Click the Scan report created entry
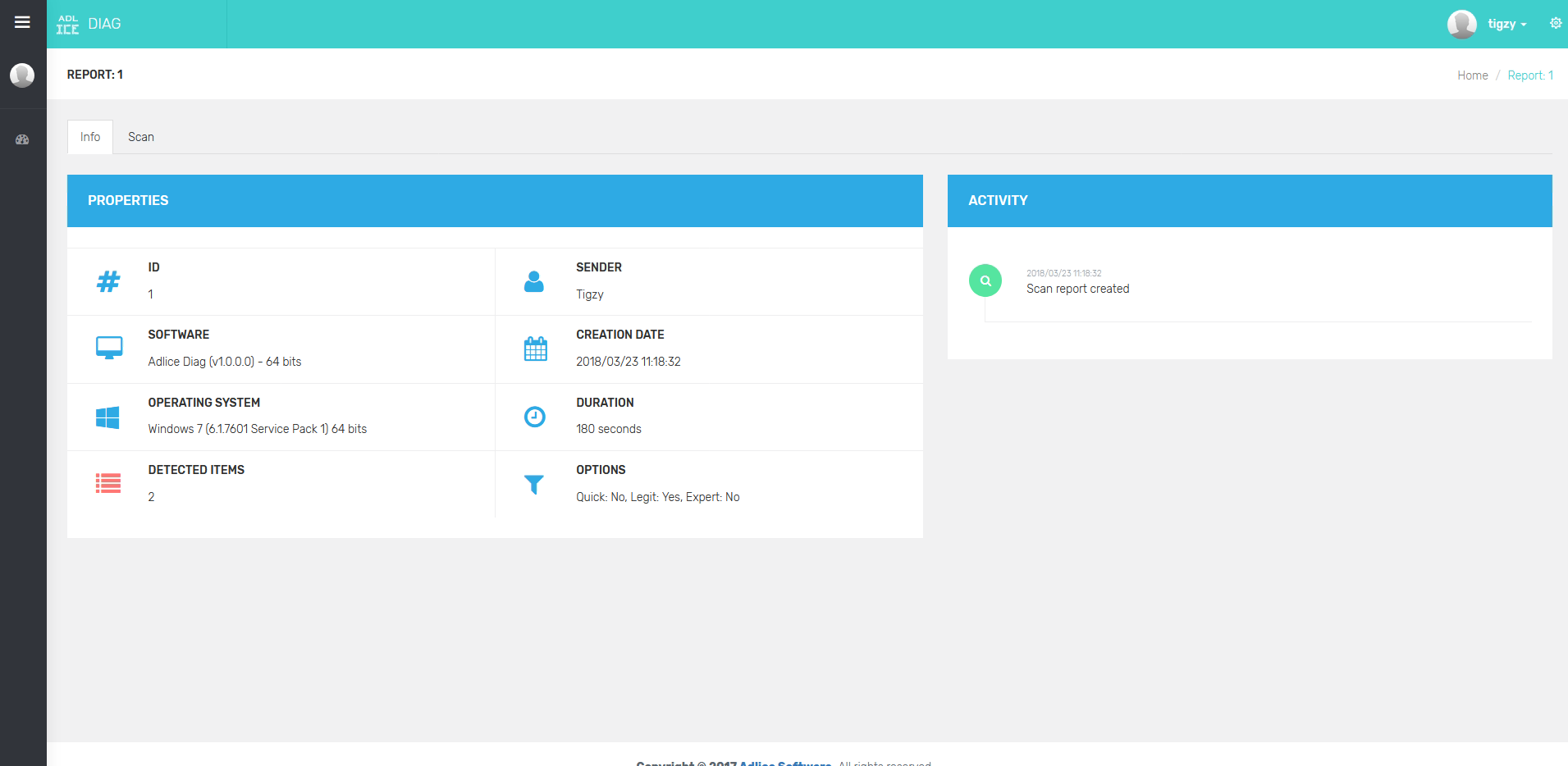Viewport: 1568px width, 766px height. point(1077,289)
